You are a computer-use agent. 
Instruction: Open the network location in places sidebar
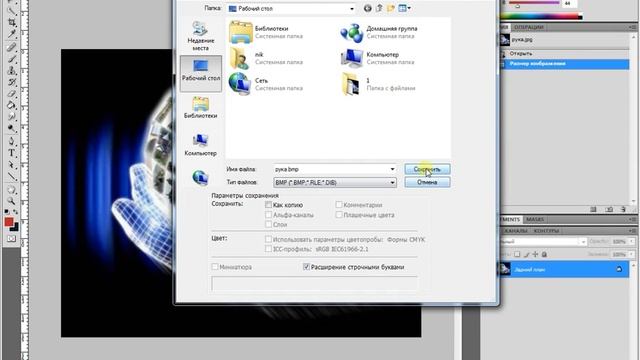(200, 178)
